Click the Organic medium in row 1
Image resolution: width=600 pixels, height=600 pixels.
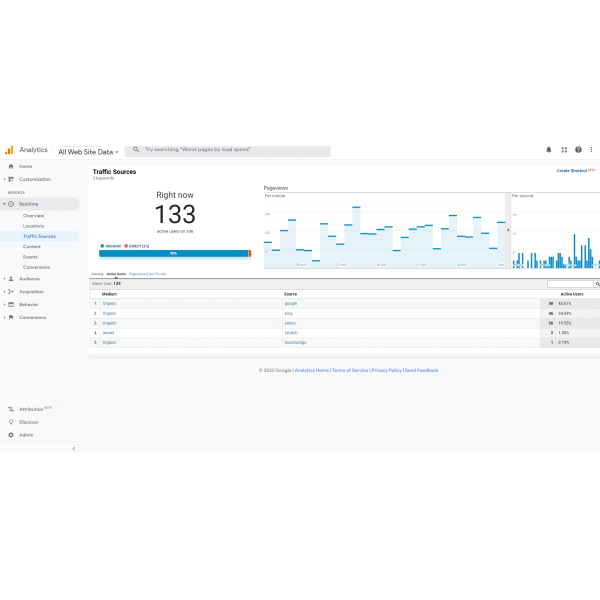(109, 303)
